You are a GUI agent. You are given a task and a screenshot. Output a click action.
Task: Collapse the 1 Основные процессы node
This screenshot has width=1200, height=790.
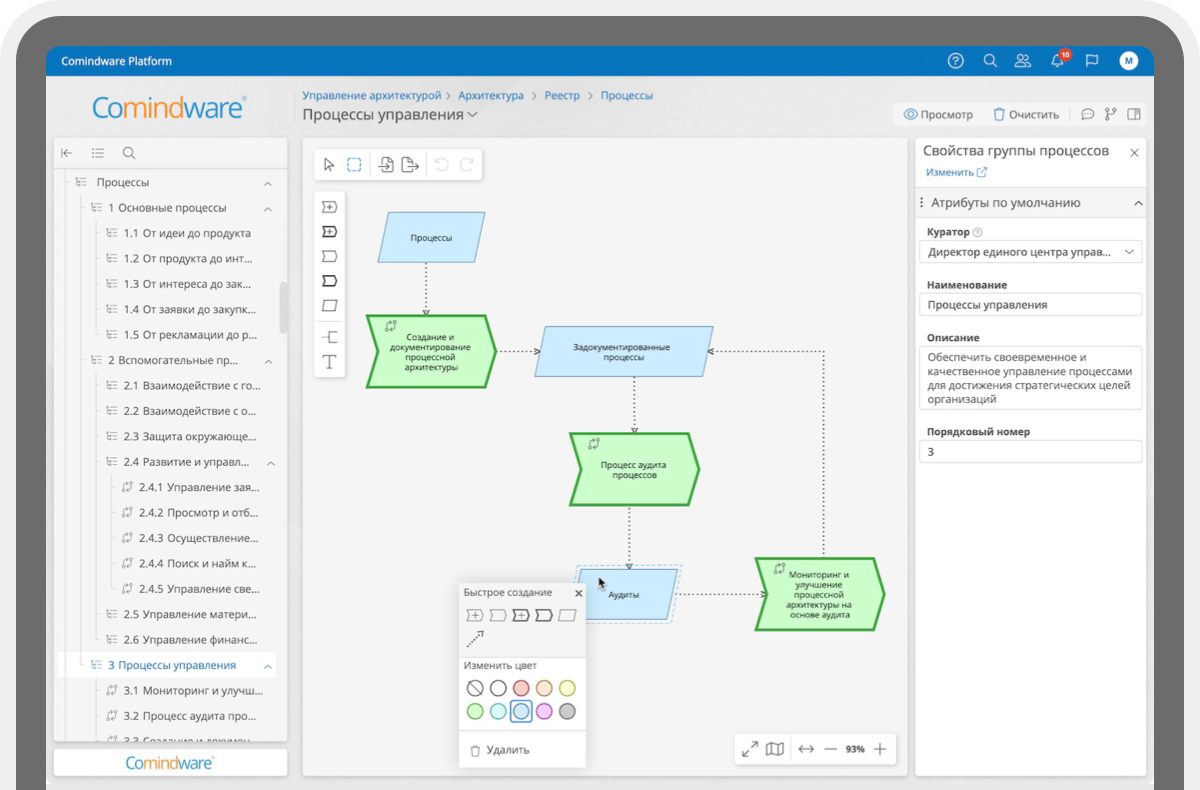point(268,209)
